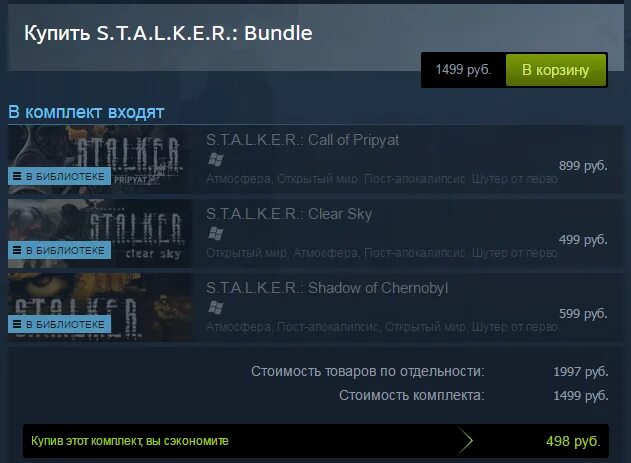
Task: Click the 599 руб. price of Shadow of Chernobyl
Action: click(x=583, y=313)
